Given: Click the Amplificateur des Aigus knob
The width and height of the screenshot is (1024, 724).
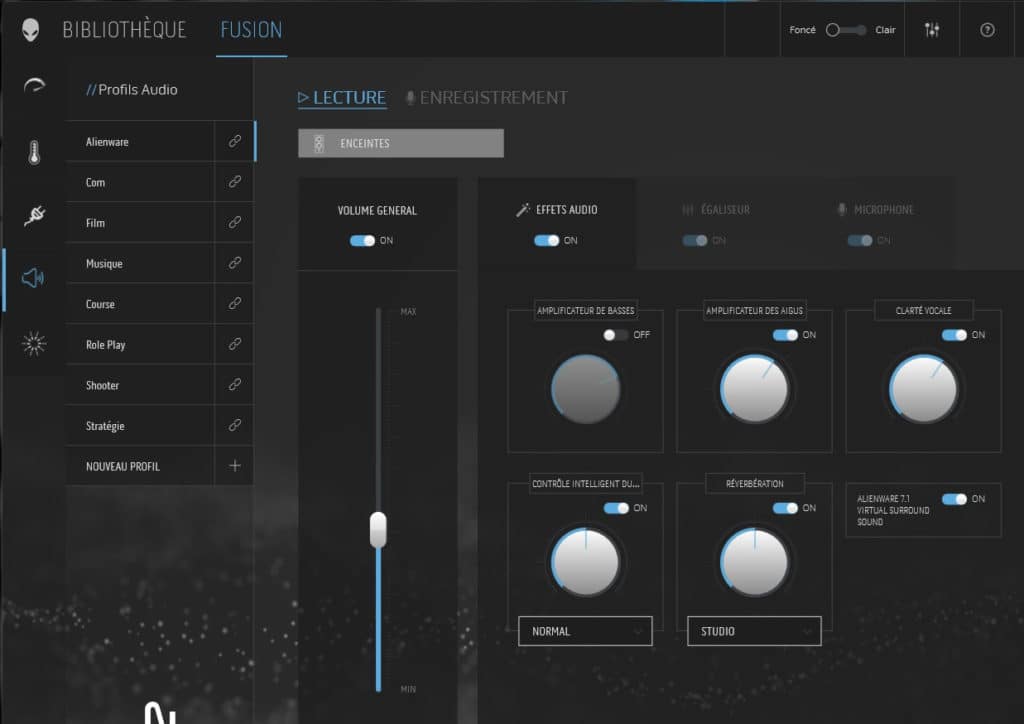Looking at the screenshot, I should point(754,389).
